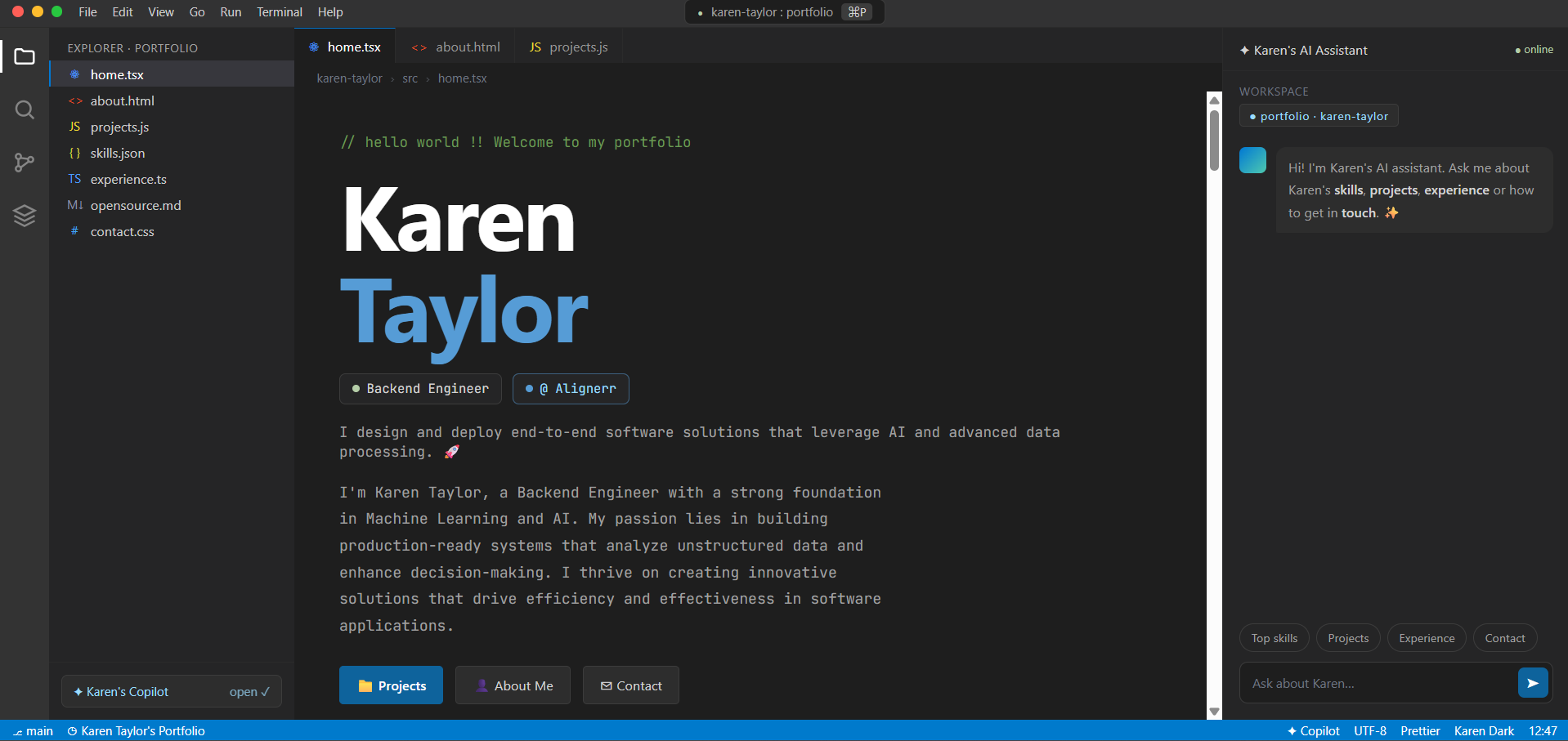Open the Explorer icon in activity bar
Screen dimensions: 1568x741
point(25,56)
